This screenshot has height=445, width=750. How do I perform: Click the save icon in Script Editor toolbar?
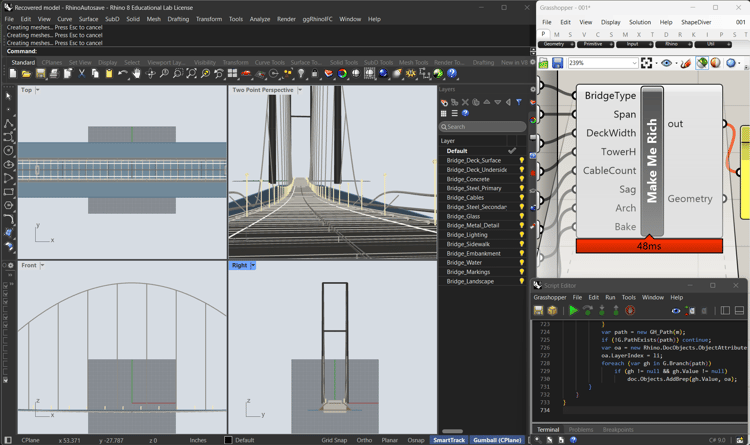coord(539,311)
